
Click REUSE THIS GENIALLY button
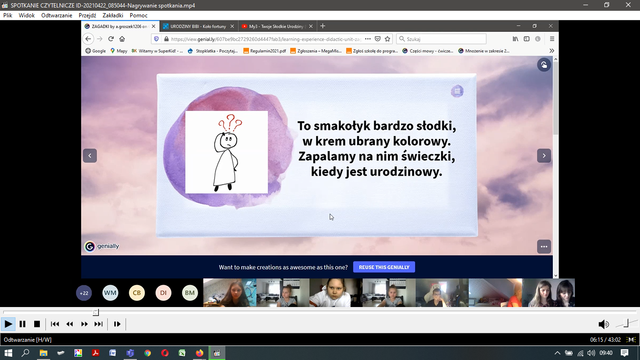[384, 267]
